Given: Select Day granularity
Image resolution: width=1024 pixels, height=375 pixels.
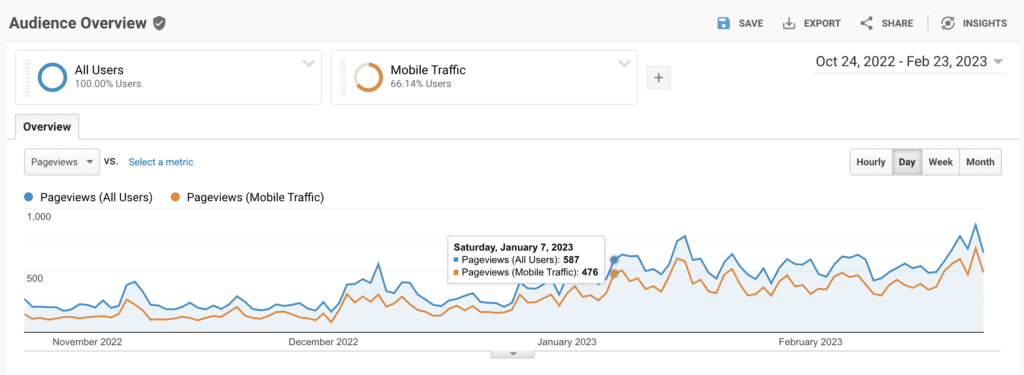Looking at the screenshot, I should coord(907,162).
